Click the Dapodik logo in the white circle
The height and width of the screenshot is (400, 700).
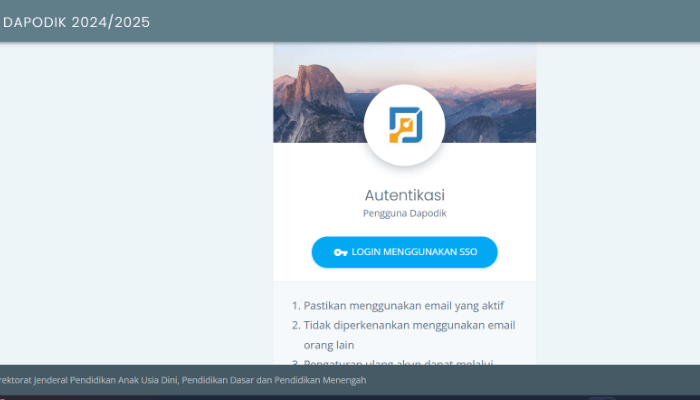(405, 125)
